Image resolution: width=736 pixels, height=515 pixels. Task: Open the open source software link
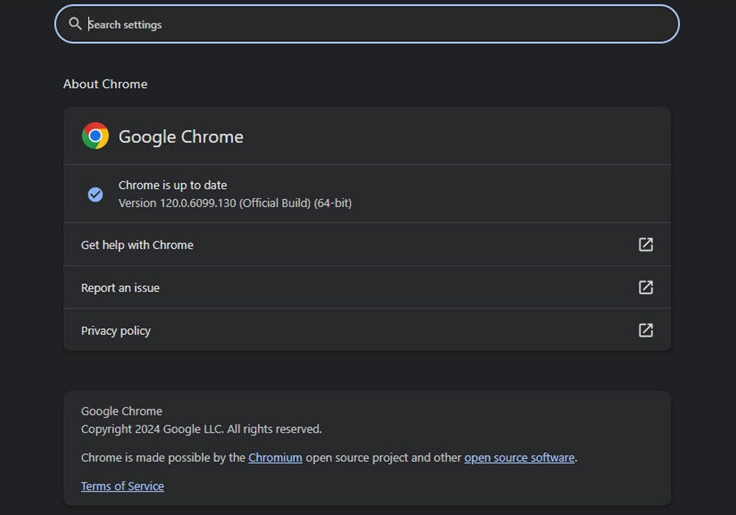coord(519,458)
